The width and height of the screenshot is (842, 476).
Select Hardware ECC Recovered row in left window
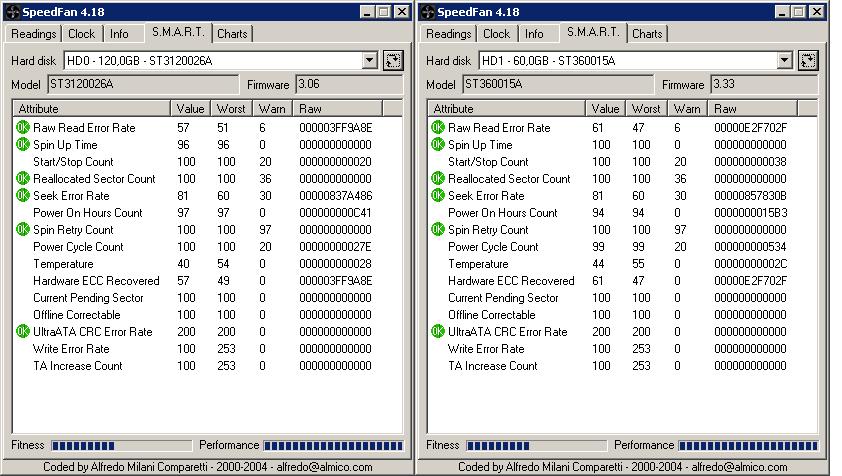pyautogui.click(x=207, y=280)
